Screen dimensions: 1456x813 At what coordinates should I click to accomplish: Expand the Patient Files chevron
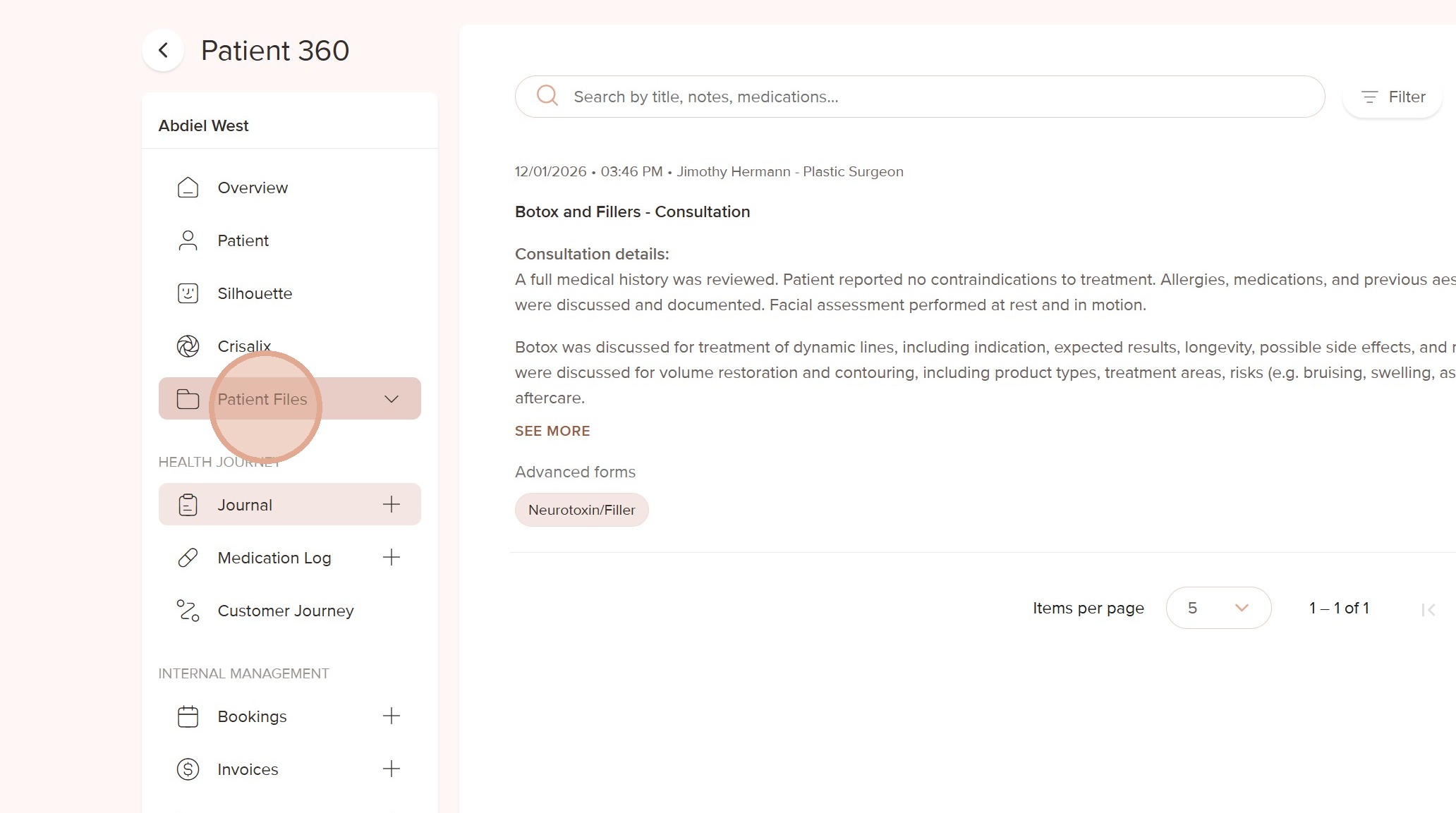pos(392,399)
